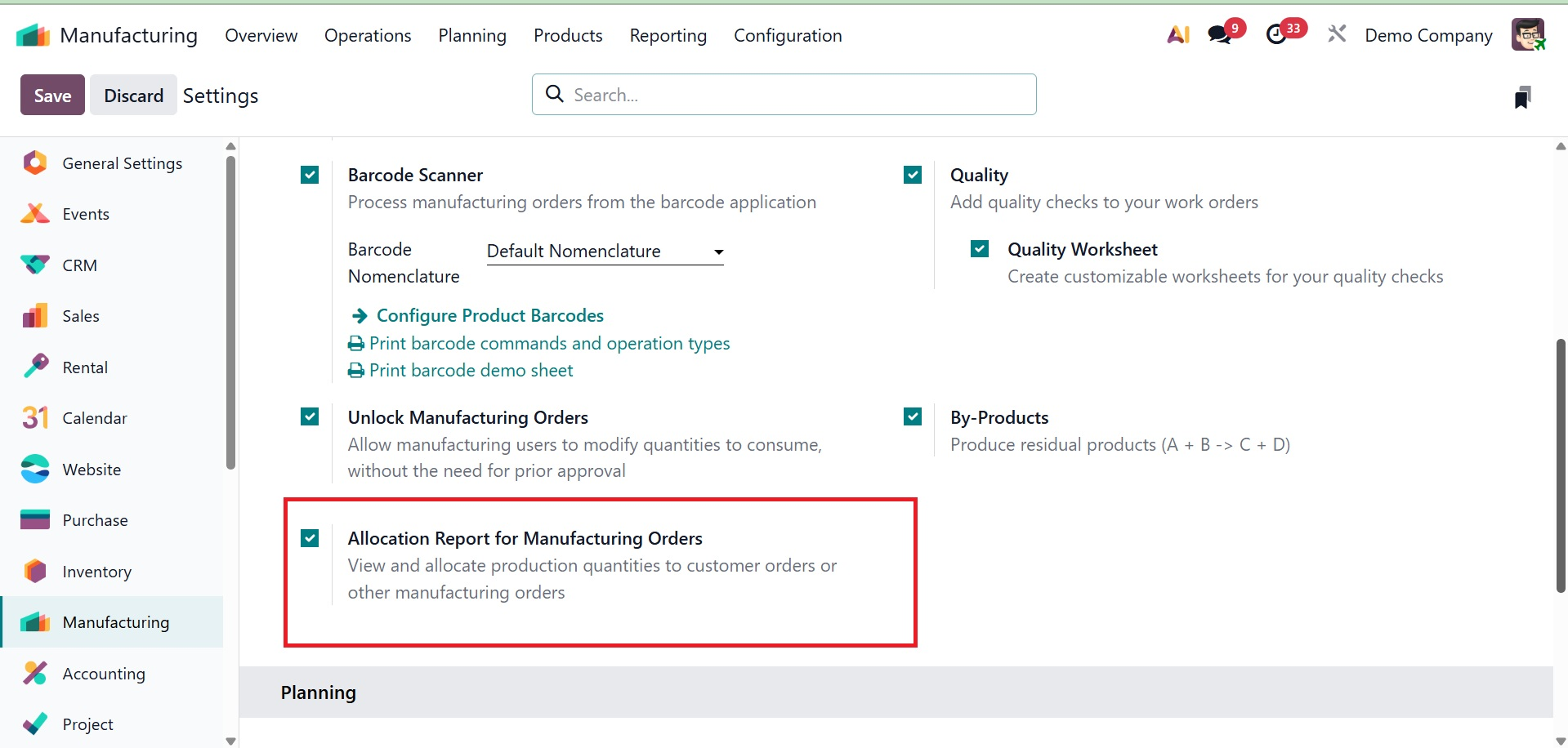Open the AI assistant icon
Screen dimensions: 1568x748
[1177, 35]
